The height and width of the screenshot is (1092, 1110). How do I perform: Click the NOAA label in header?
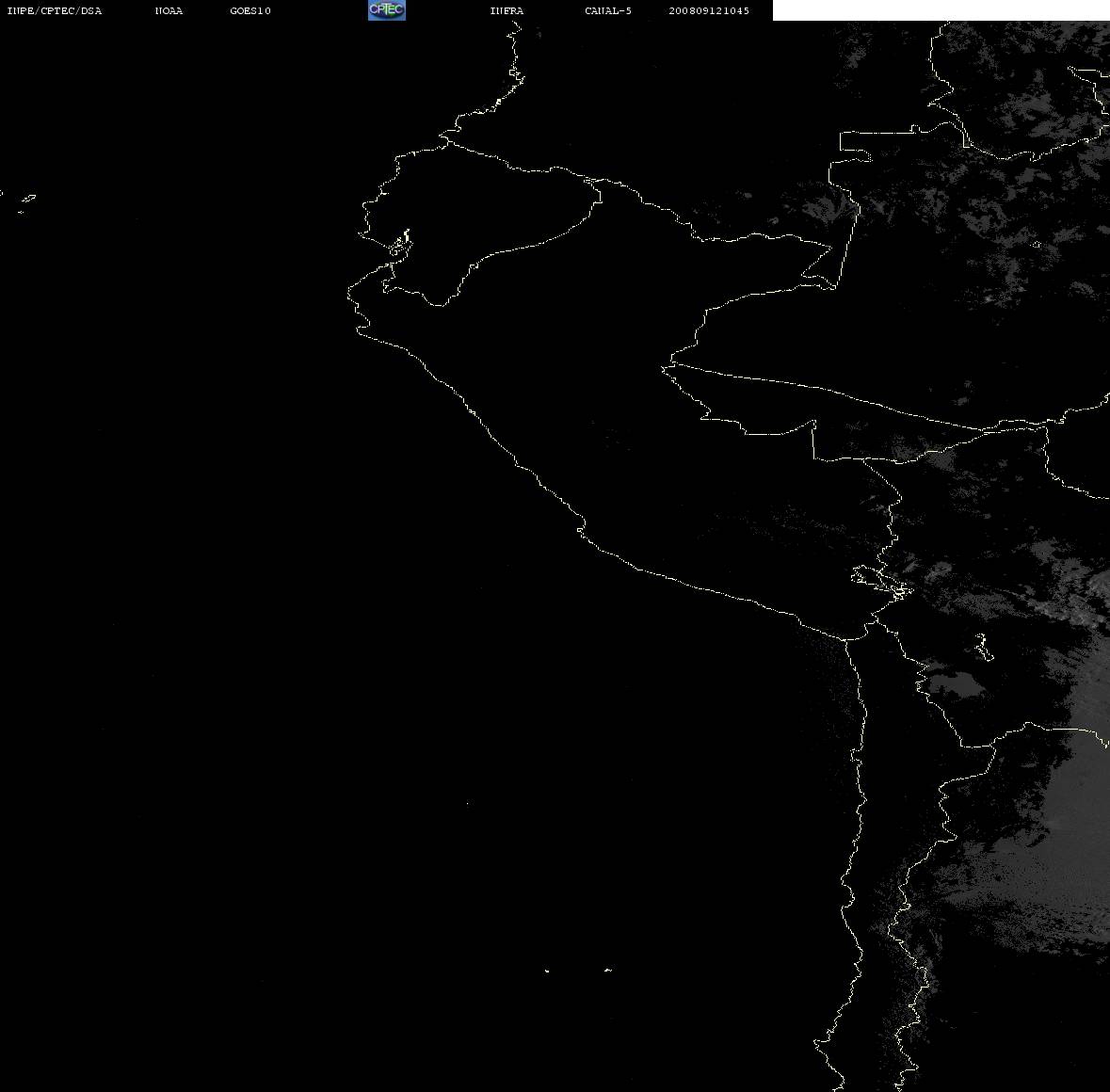[x=169, y=10]
